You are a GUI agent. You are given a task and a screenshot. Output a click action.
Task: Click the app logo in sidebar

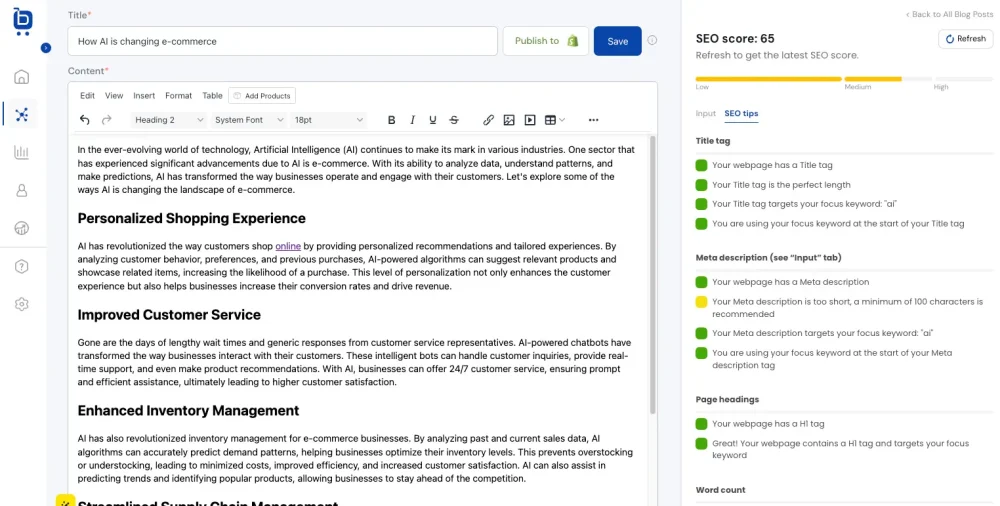click(22, 22)
